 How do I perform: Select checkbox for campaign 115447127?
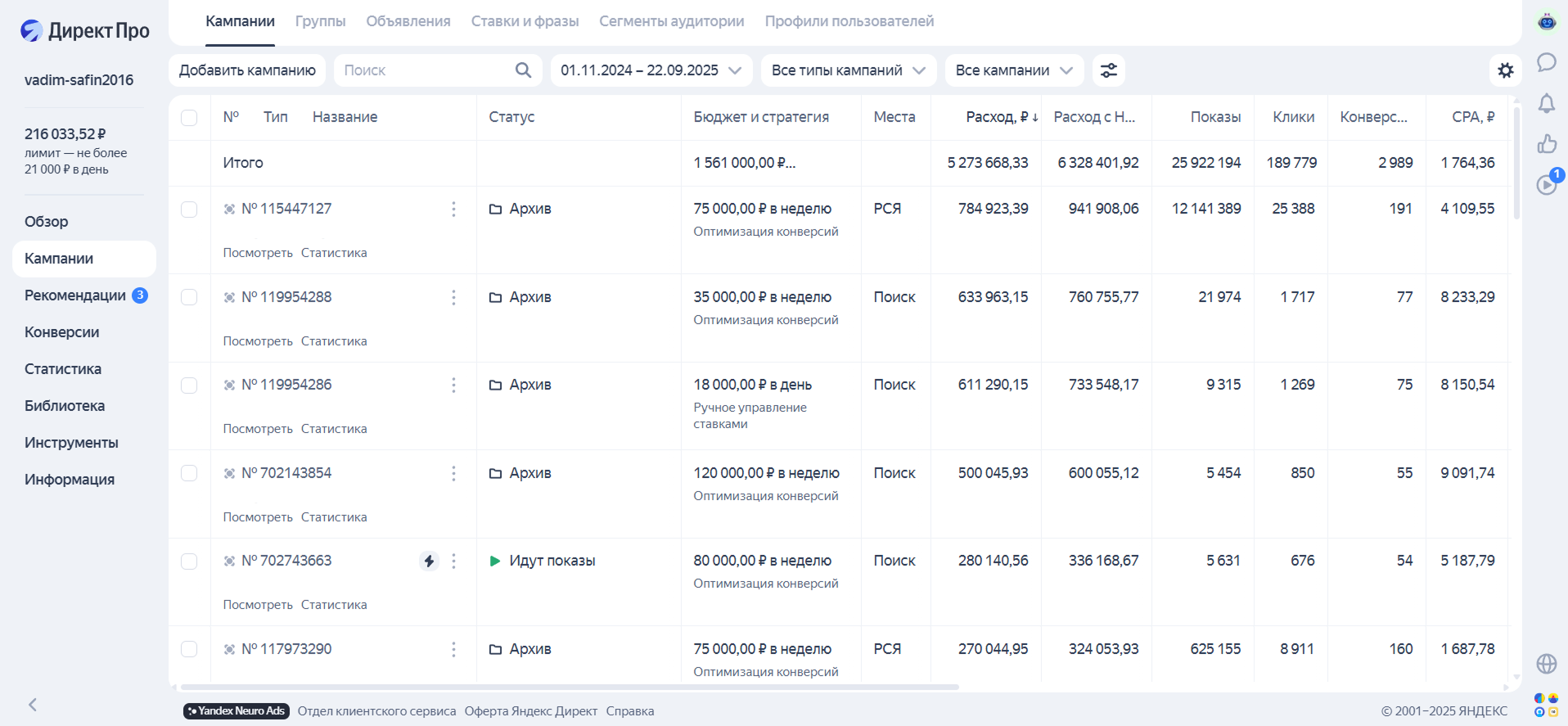(189, 210)
